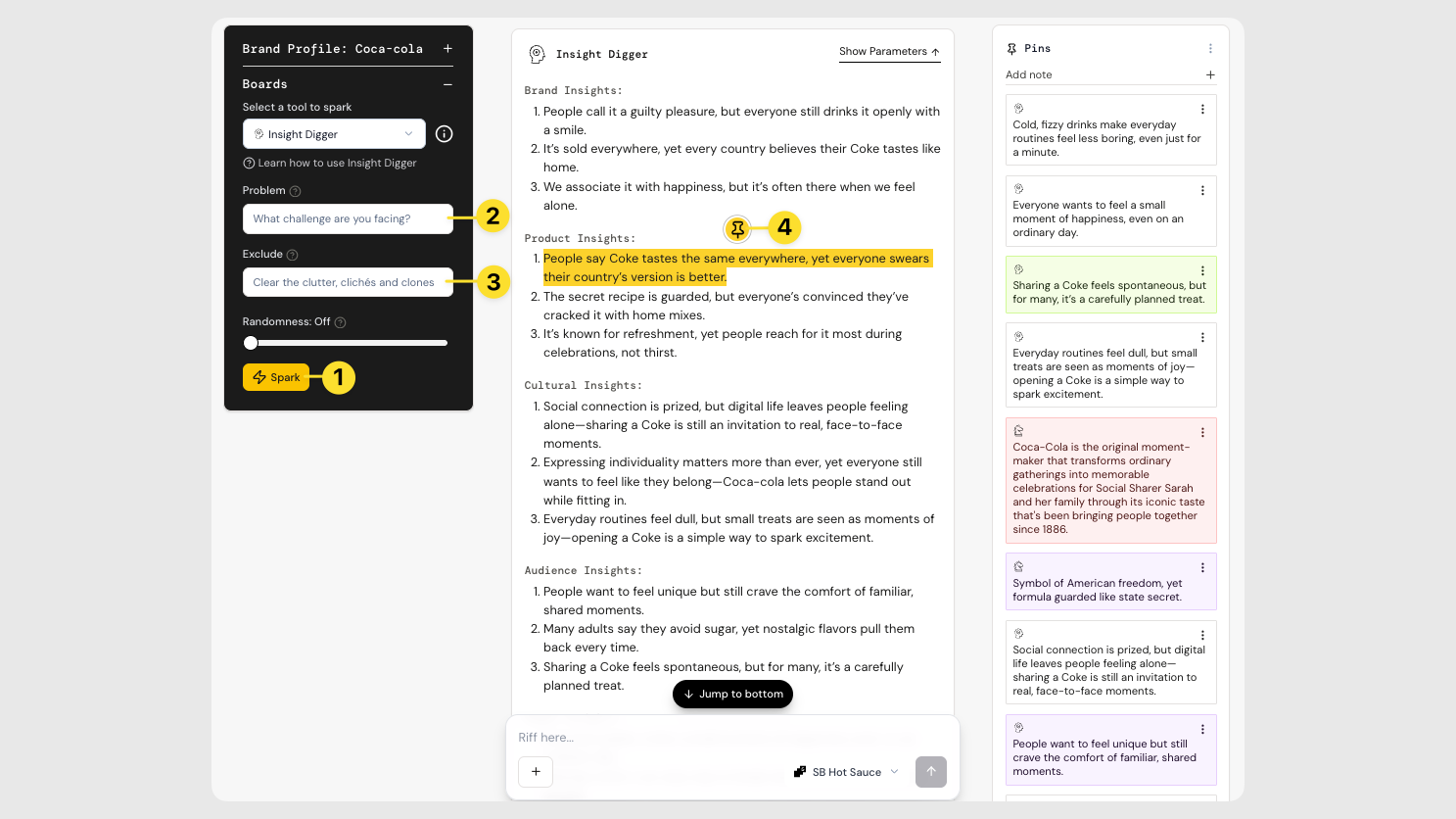Add a note with plus icon
This screenshot has height=819, width=1456.
[1210, 74]
